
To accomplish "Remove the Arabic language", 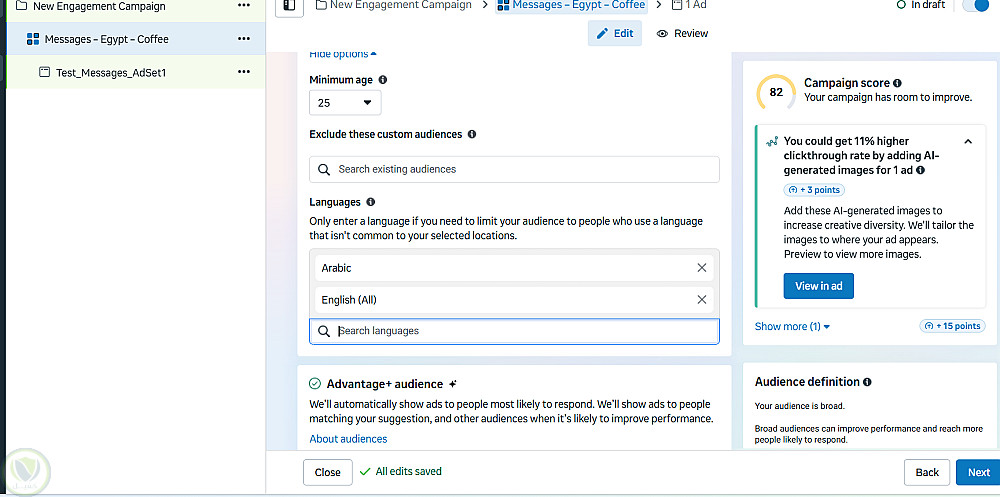I will click(701, 268).
